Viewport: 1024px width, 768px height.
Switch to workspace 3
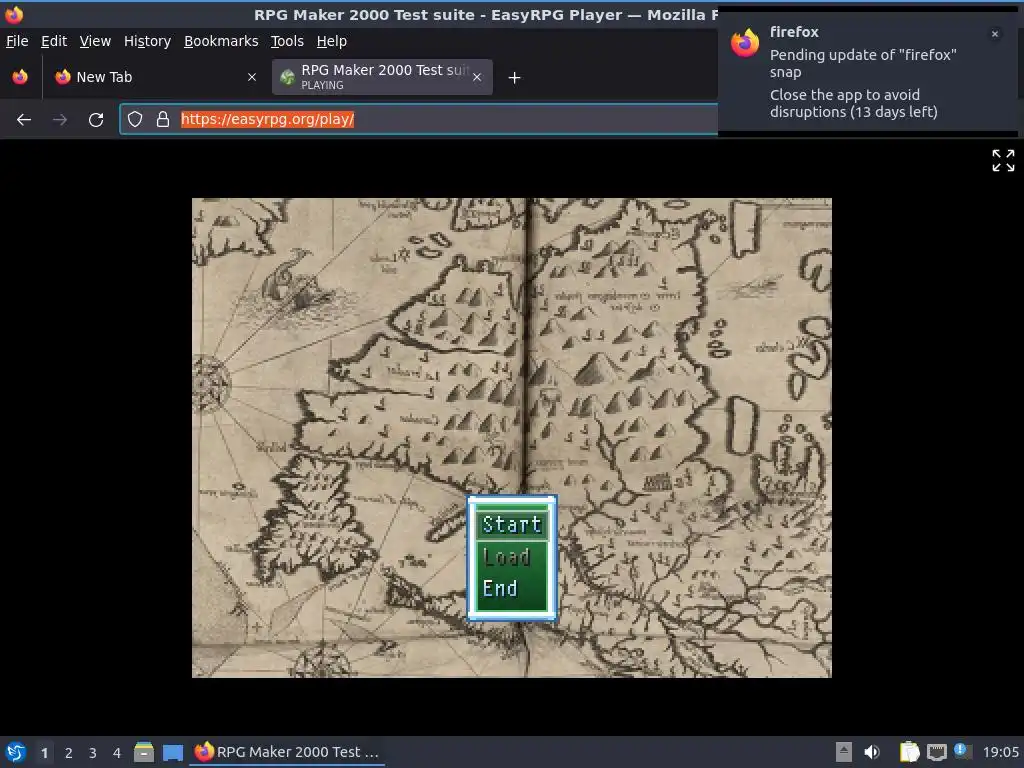93,753
